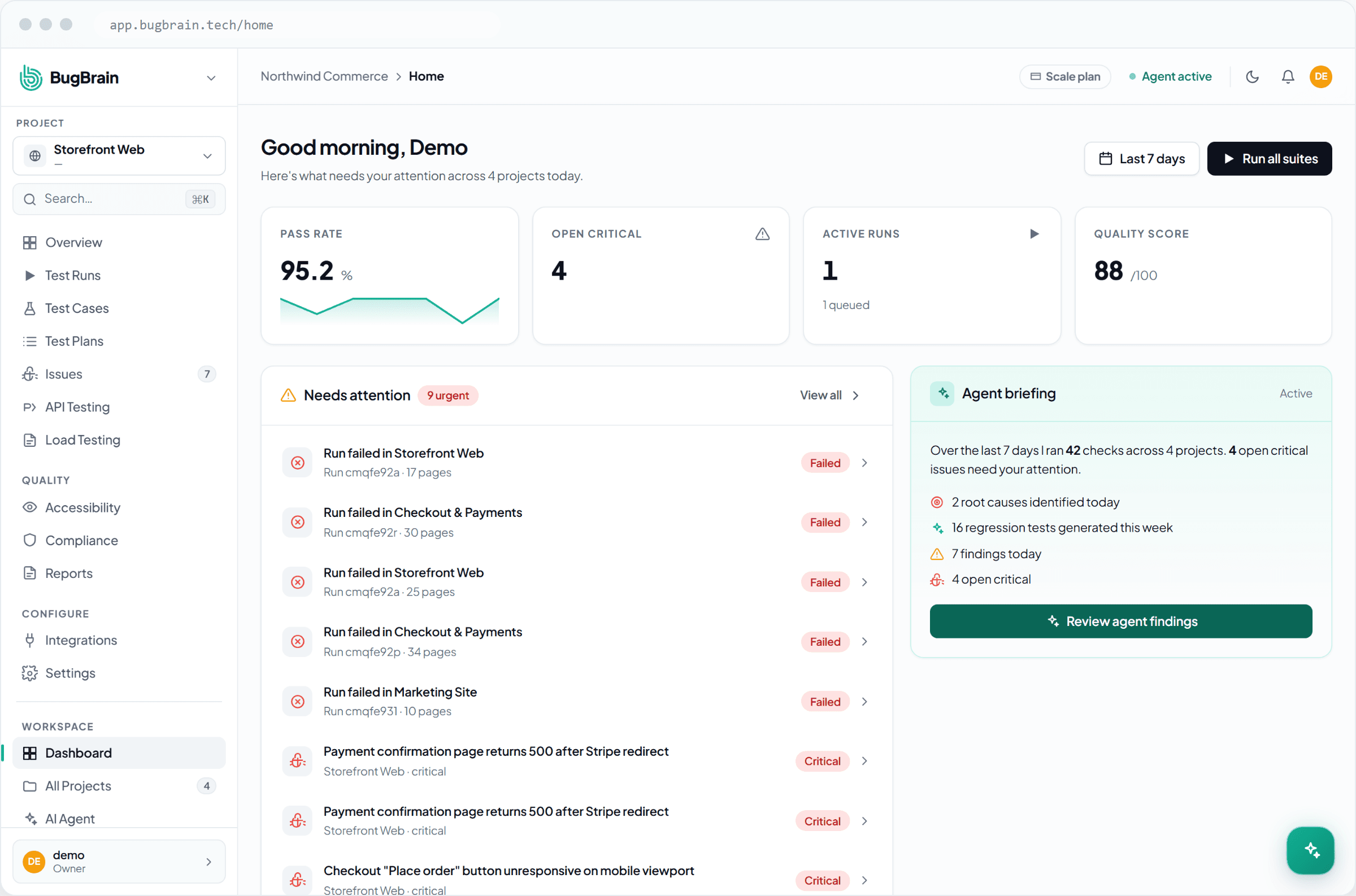Click the Settings gear icon
The image size is (1356, 896).
pyautogui.click(x=30, y=673)
